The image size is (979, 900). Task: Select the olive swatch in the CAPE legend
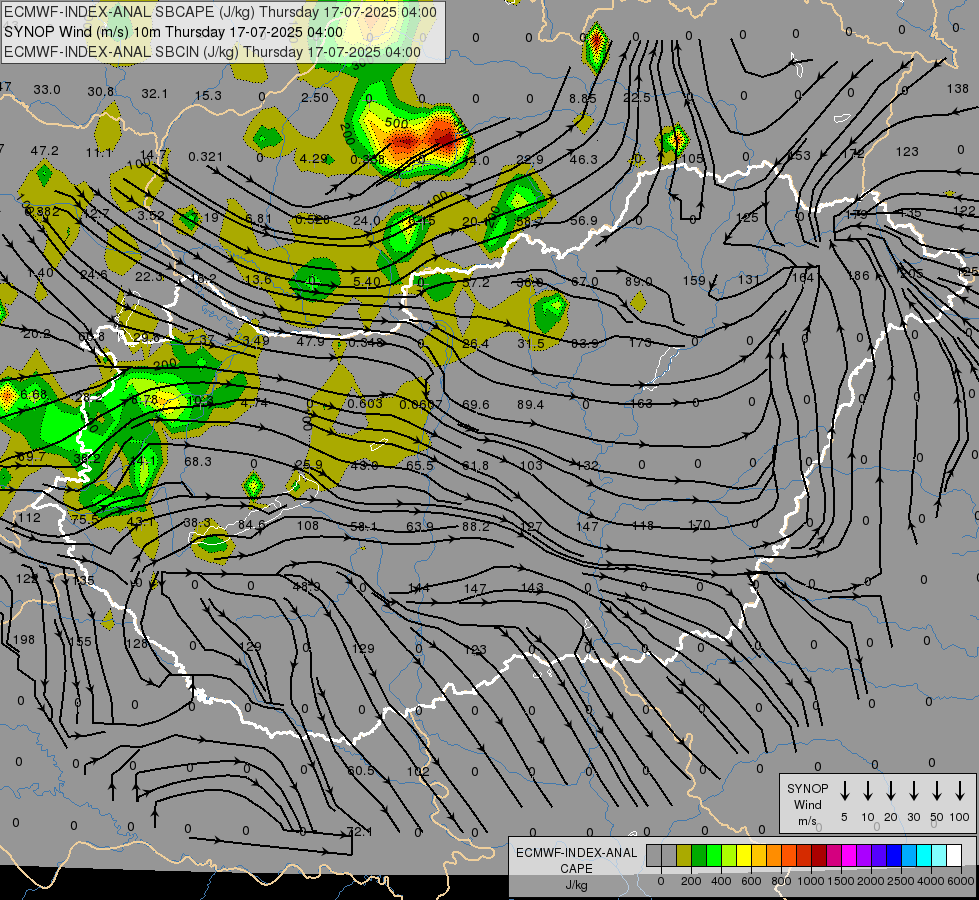click(x=684, y=856)
